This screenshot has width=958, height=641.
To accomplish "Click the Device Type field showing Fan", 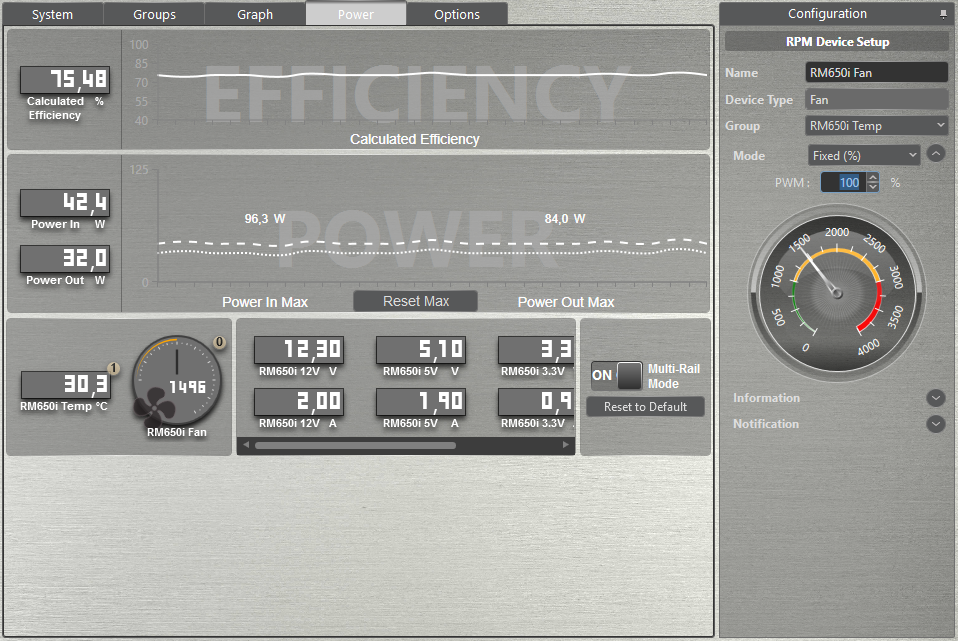I will point(877,100).
